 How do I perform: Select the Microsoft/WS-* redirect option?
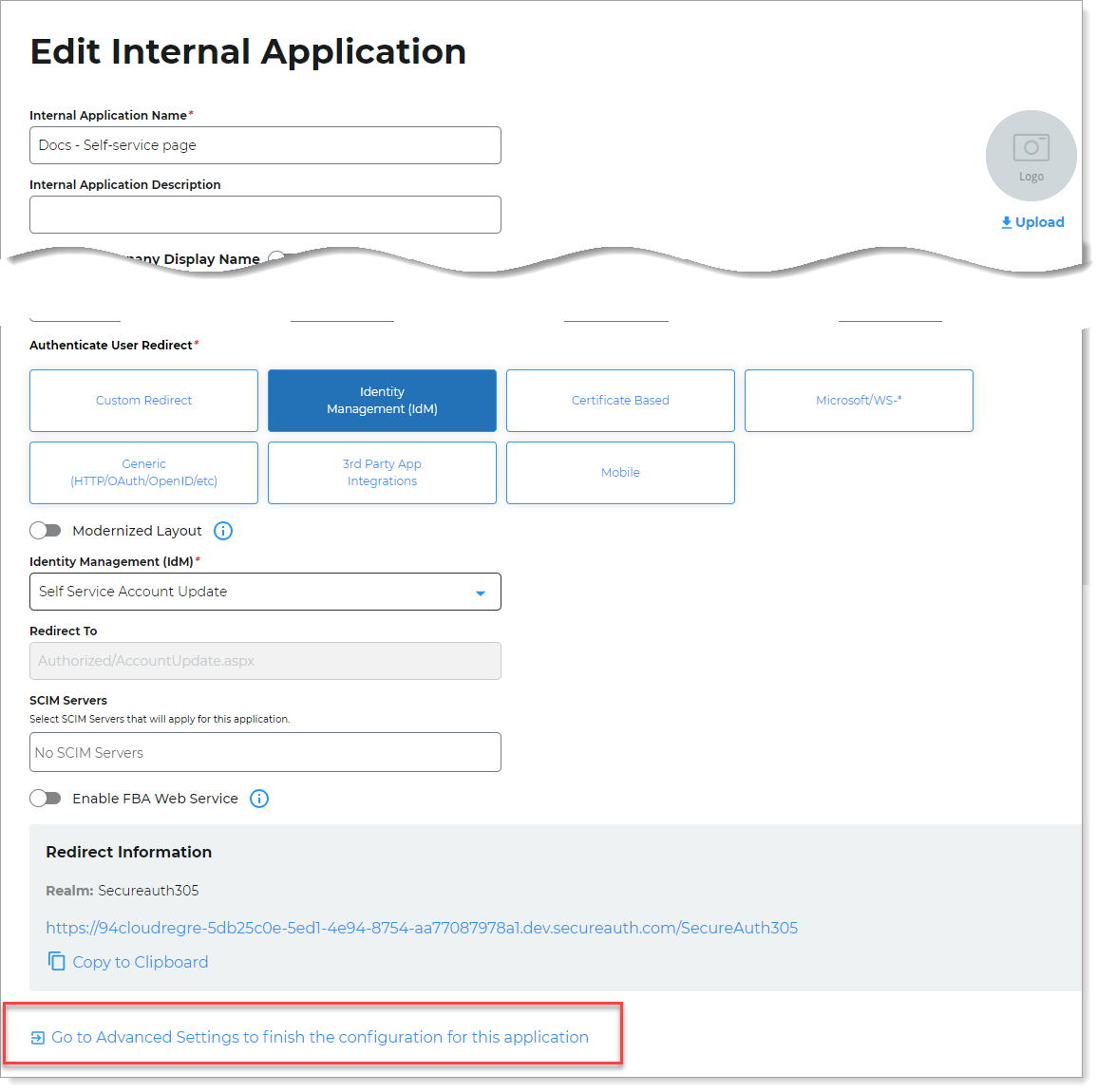pyautogui.click(x=859, y=401)
